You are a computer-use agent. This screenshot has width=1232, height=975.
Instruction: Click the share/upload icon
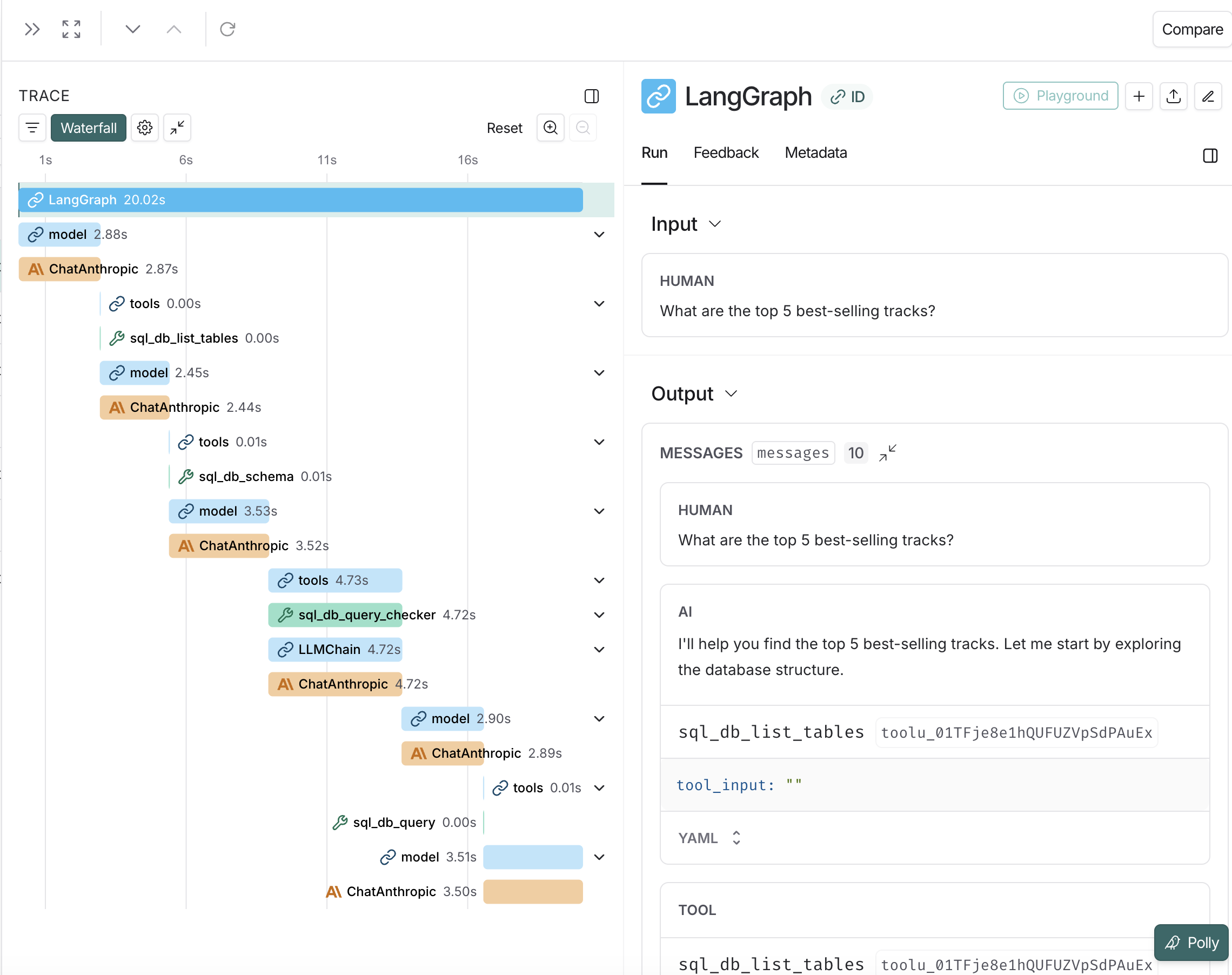[x=1174, y=96]
